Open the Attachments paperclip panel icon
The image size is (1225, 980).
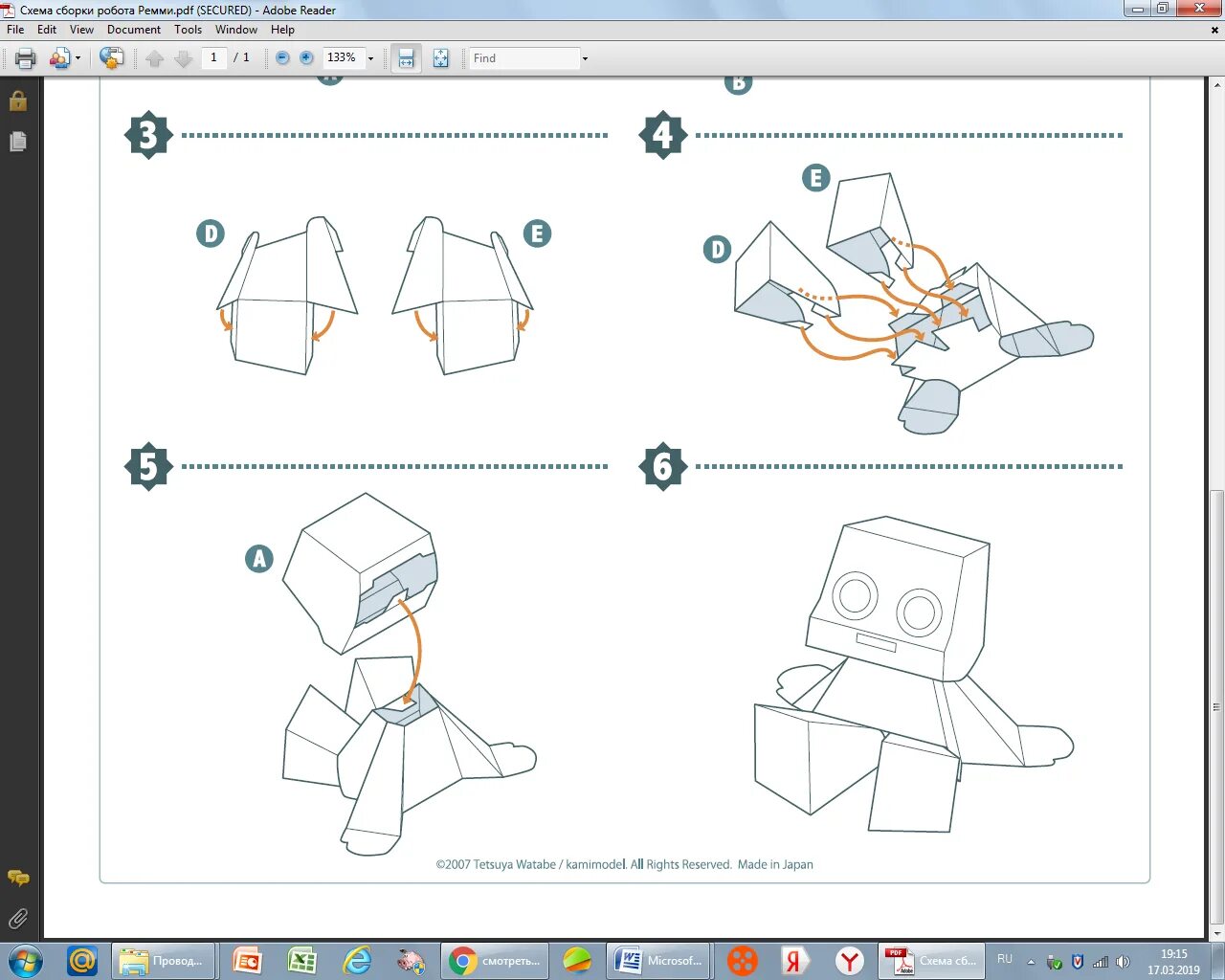coord(18,919)
